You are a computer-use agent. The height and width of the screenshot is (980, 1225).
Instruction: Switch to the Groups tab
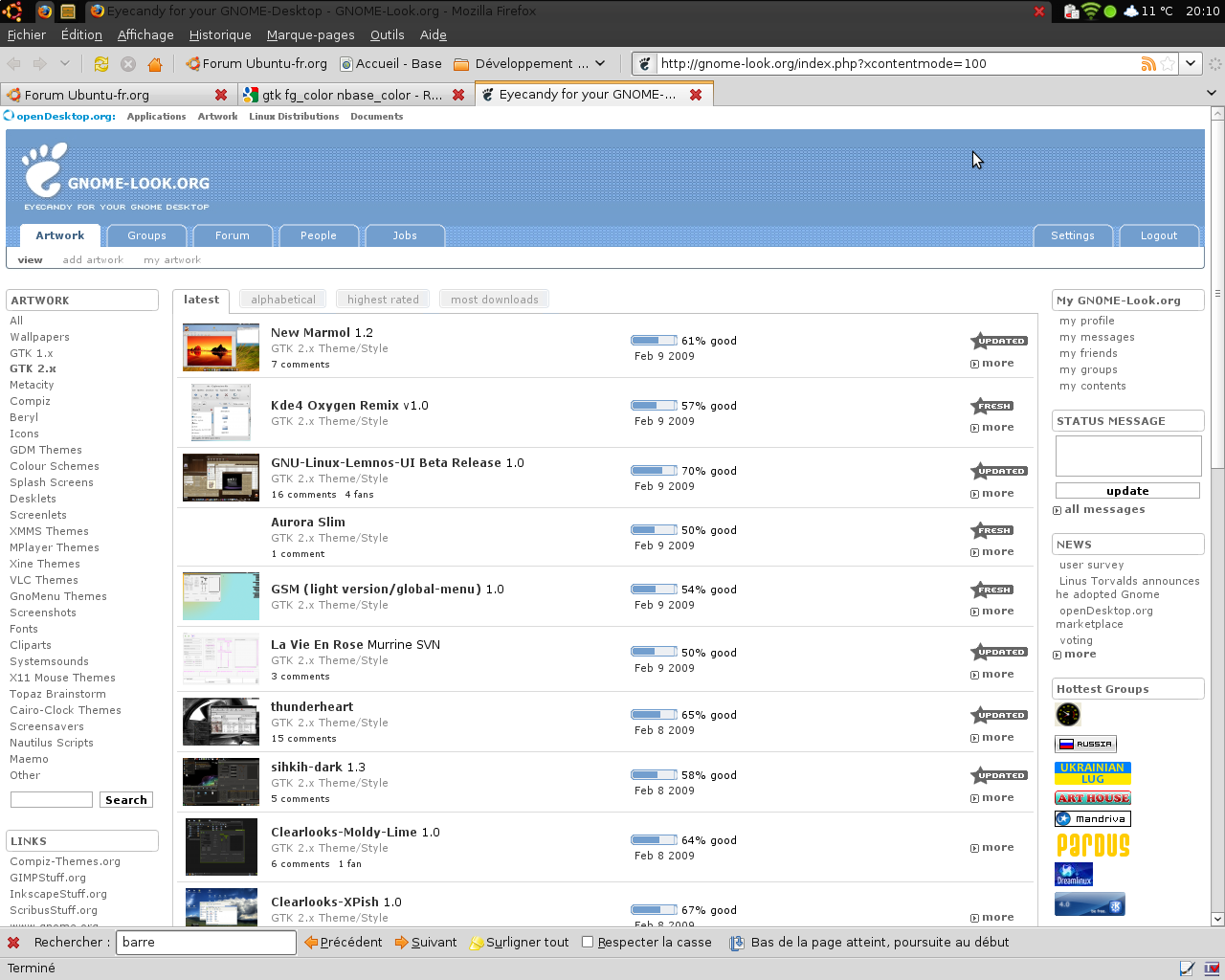[x=146, y=235]
